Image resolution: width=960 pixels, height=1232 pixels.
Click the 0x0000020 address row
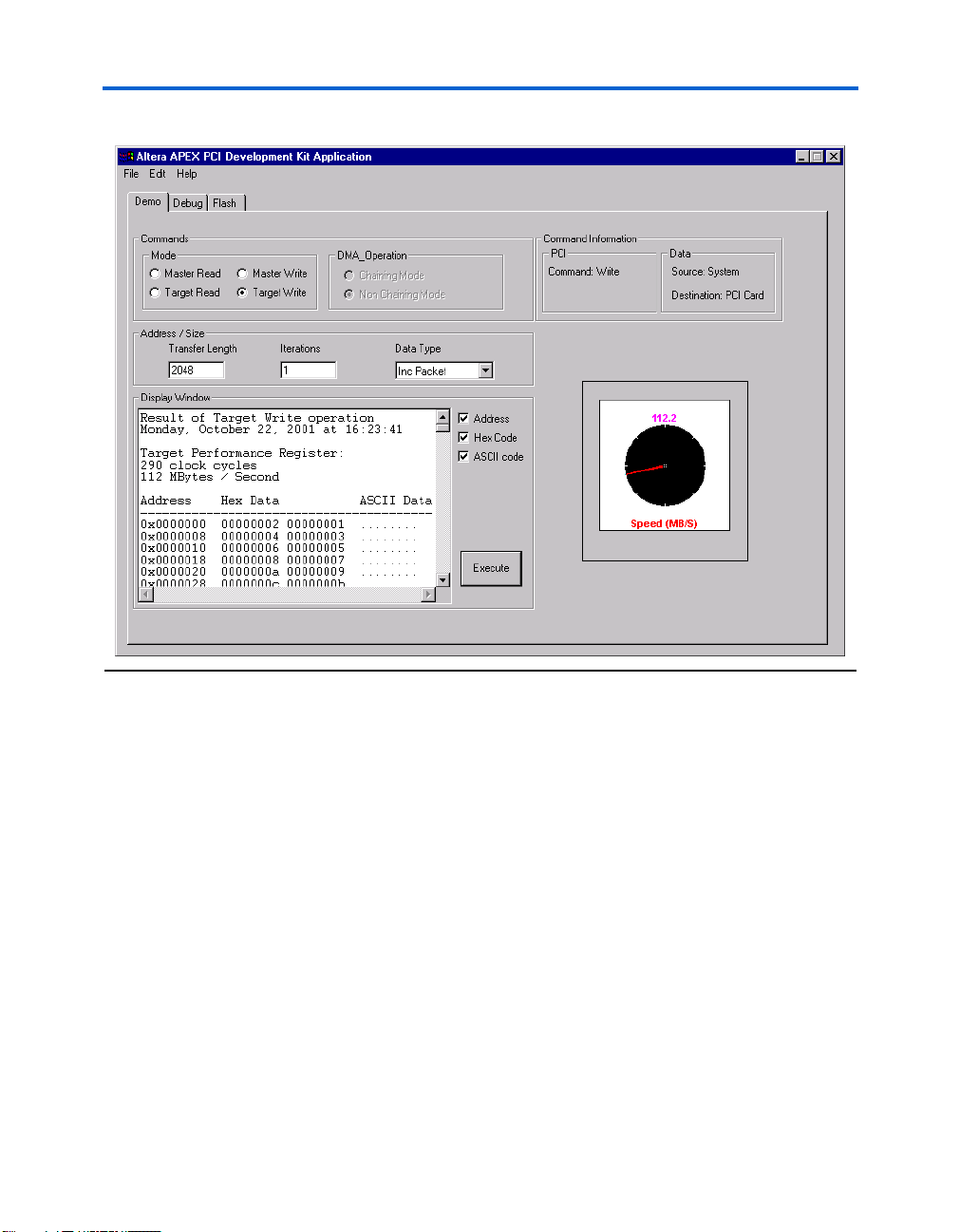click(x=278, y=572)
